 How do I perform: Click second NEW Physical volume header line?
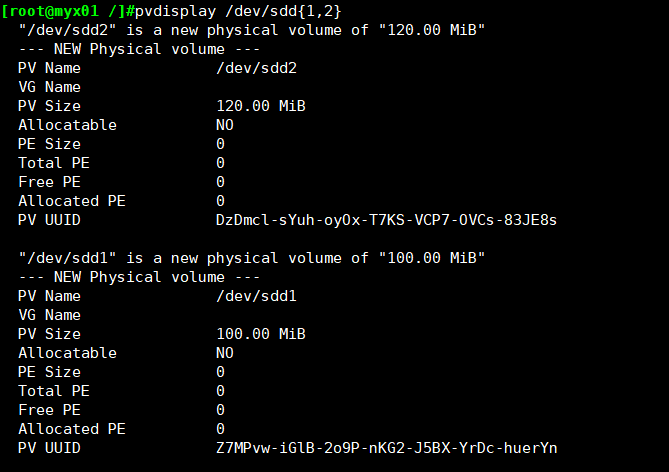(139, 277)
